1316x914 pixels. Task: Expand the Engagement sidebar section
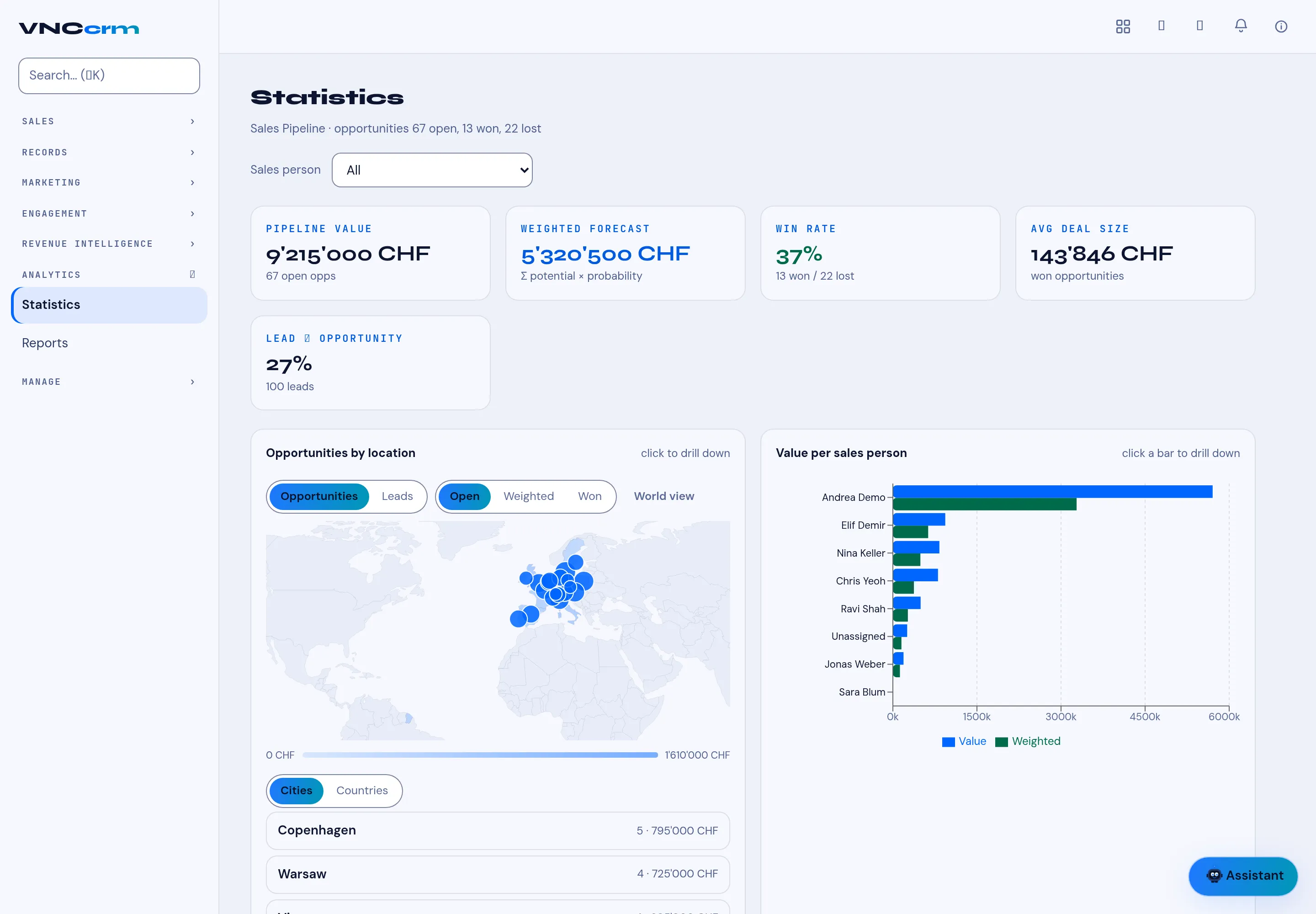tap(109, 213)
